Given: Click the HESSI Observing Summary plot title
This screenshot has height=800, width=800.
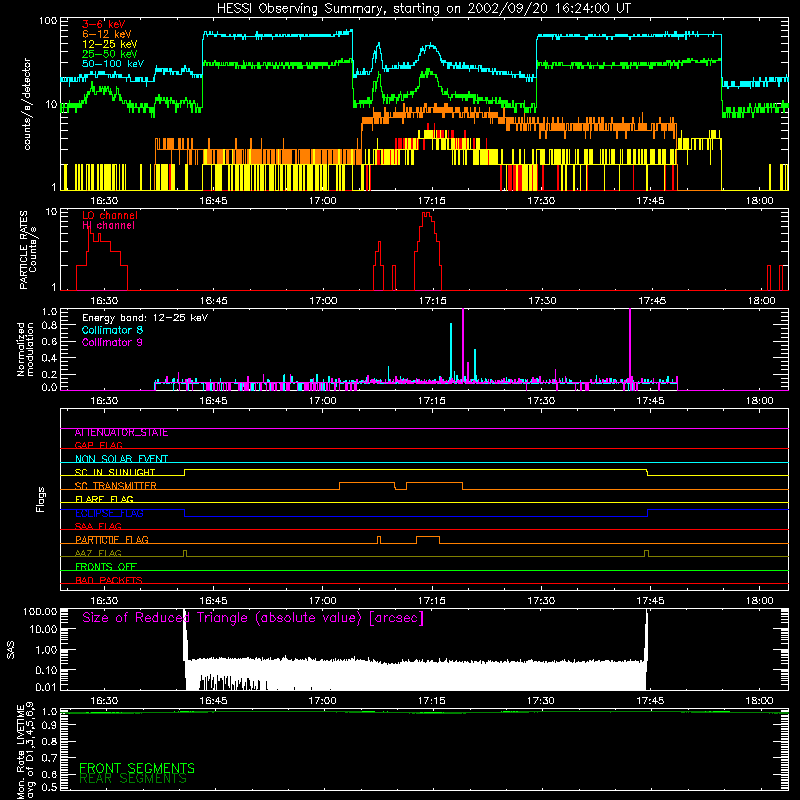Looking at the screenshot, I should point(423,9).
